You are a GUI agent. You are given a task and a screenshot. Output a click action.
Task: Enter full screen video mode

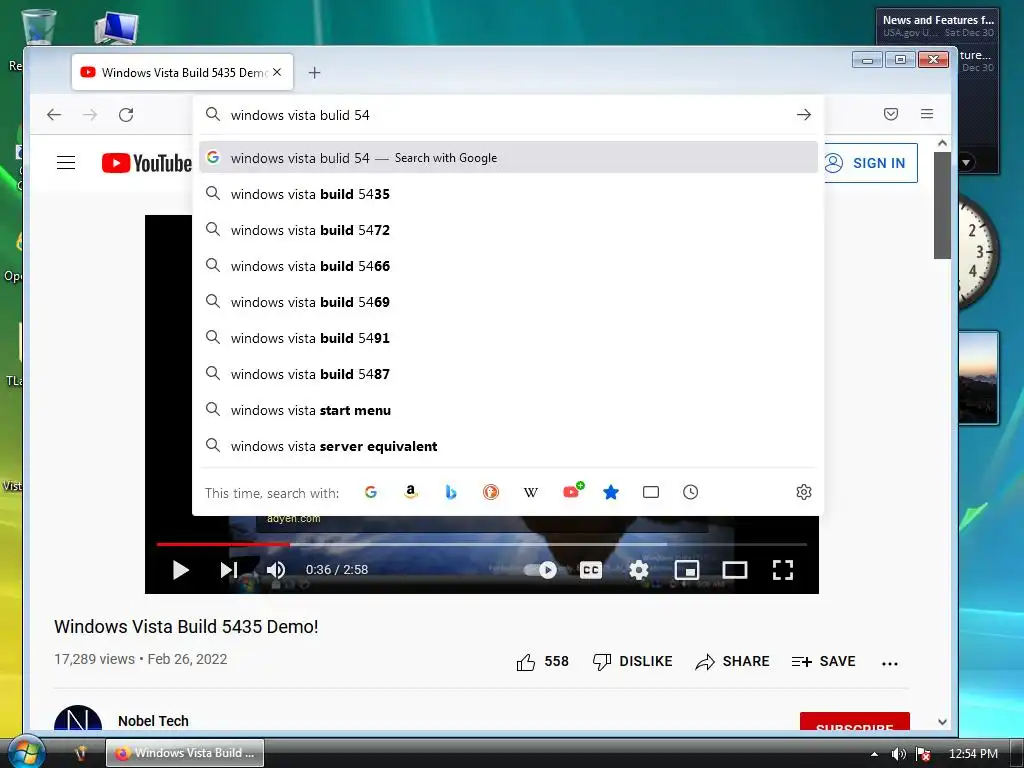coord(782,570)
